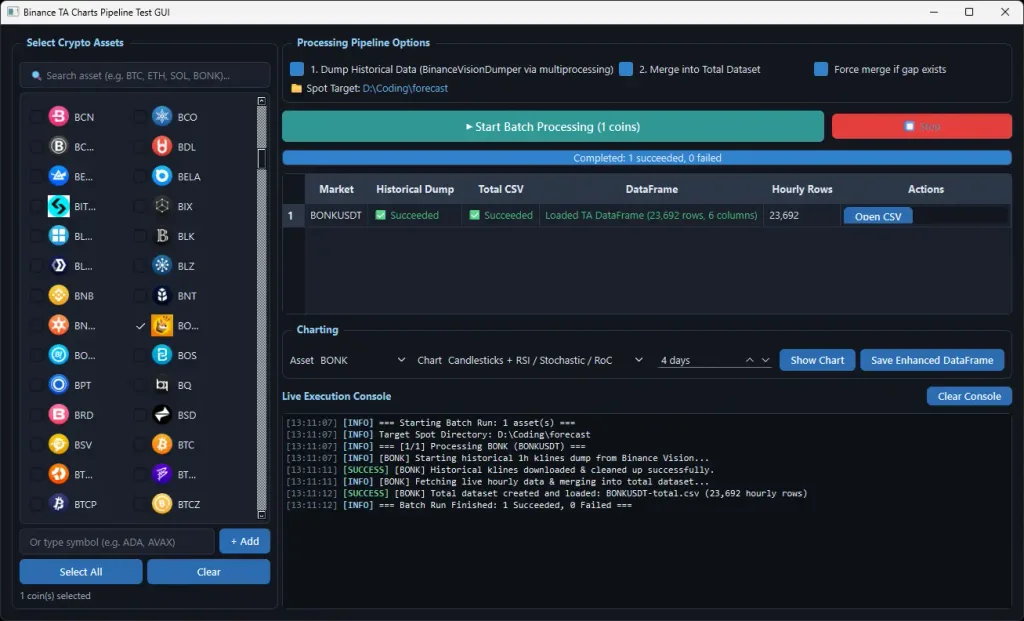
Task: Click the Hourly Rows column header
Action: coord(802,189)
